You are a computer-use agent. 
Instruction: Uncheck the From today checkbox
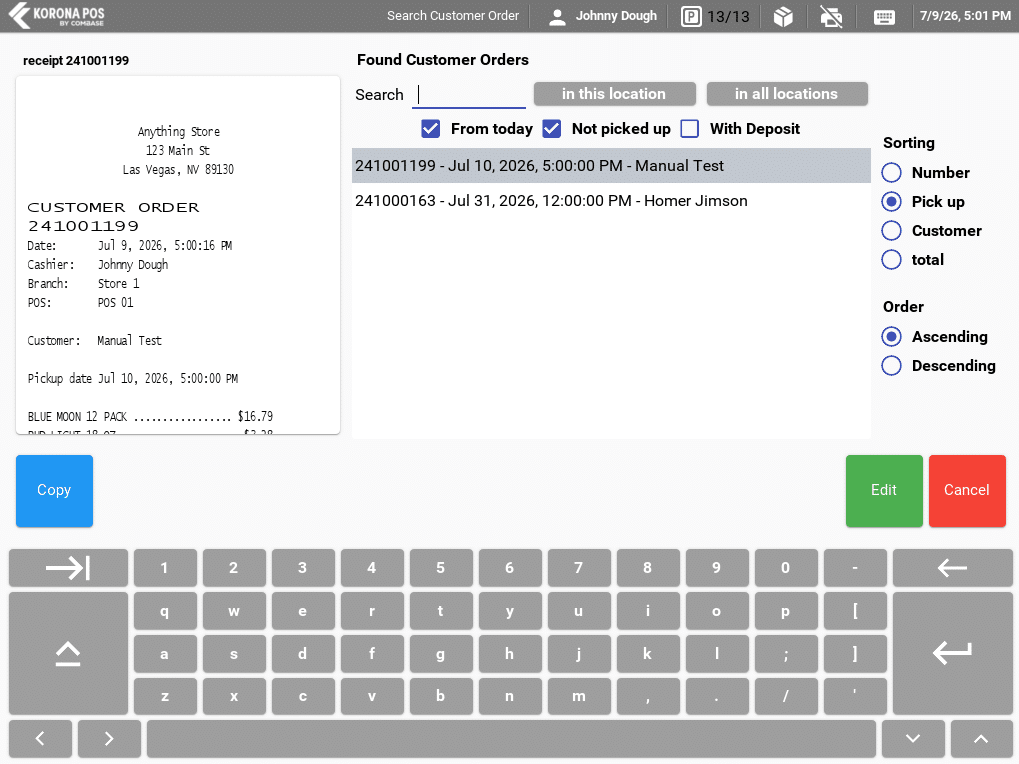coord(430,129)
